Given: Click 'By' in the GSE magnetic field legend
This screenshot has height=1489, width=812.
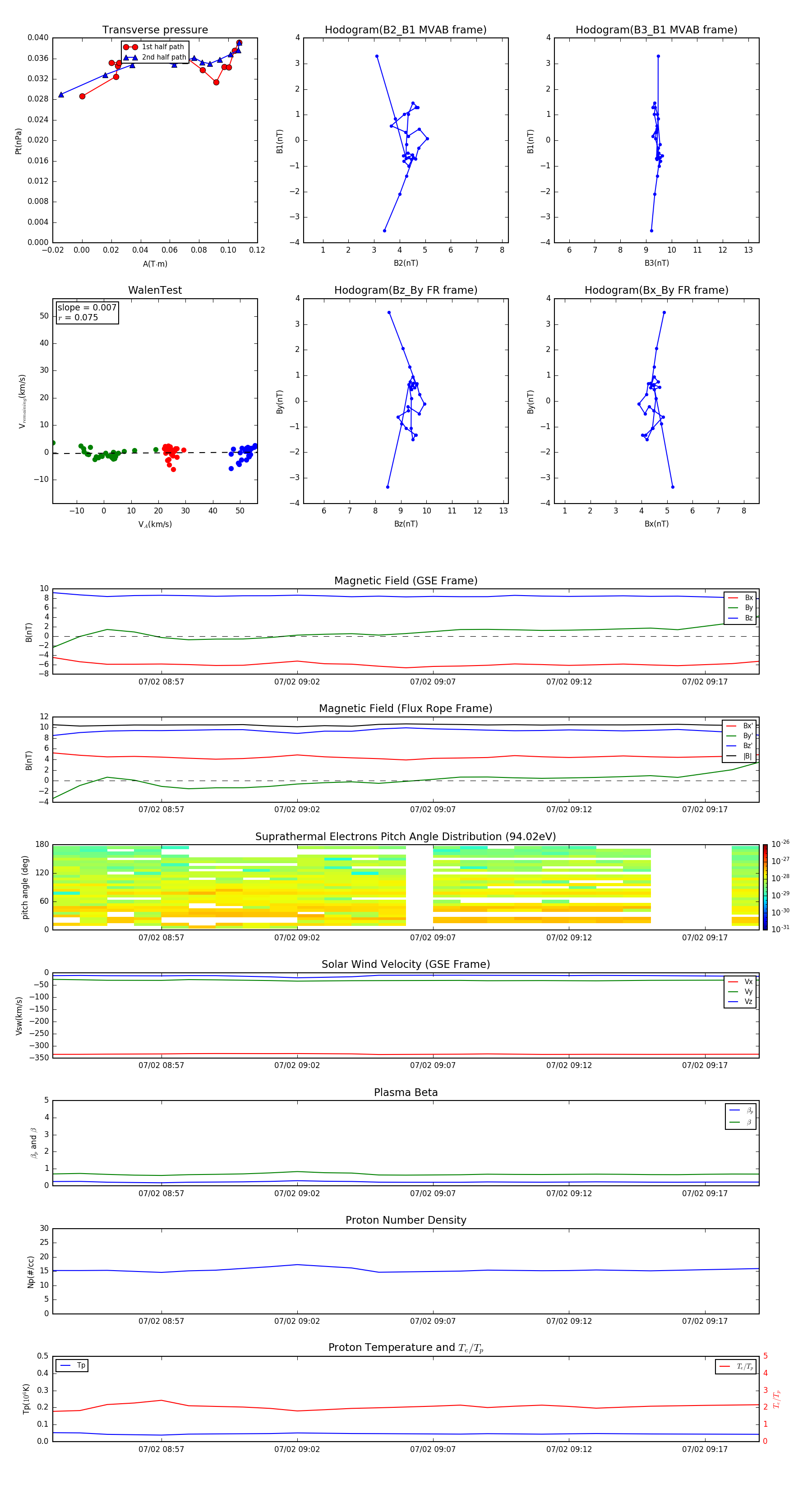Looking at the screenshot, I should point(741,607).
